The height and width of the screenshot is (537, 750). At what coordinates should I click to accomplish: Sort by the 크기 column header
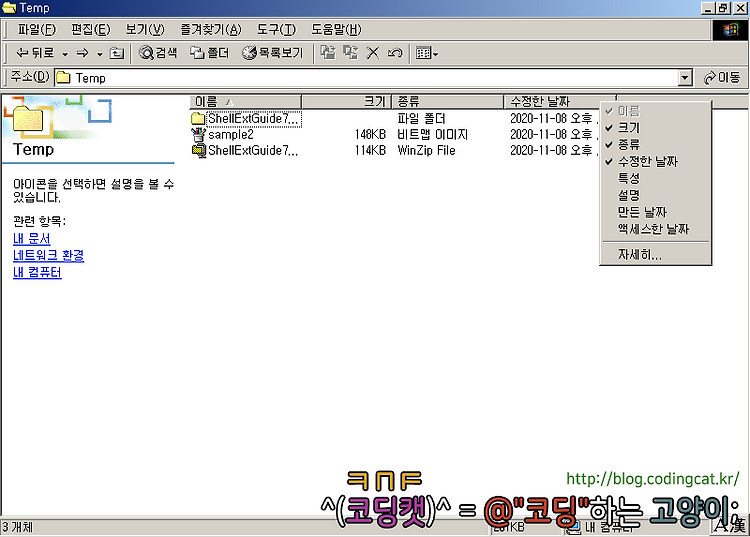(x=346, y=102)
